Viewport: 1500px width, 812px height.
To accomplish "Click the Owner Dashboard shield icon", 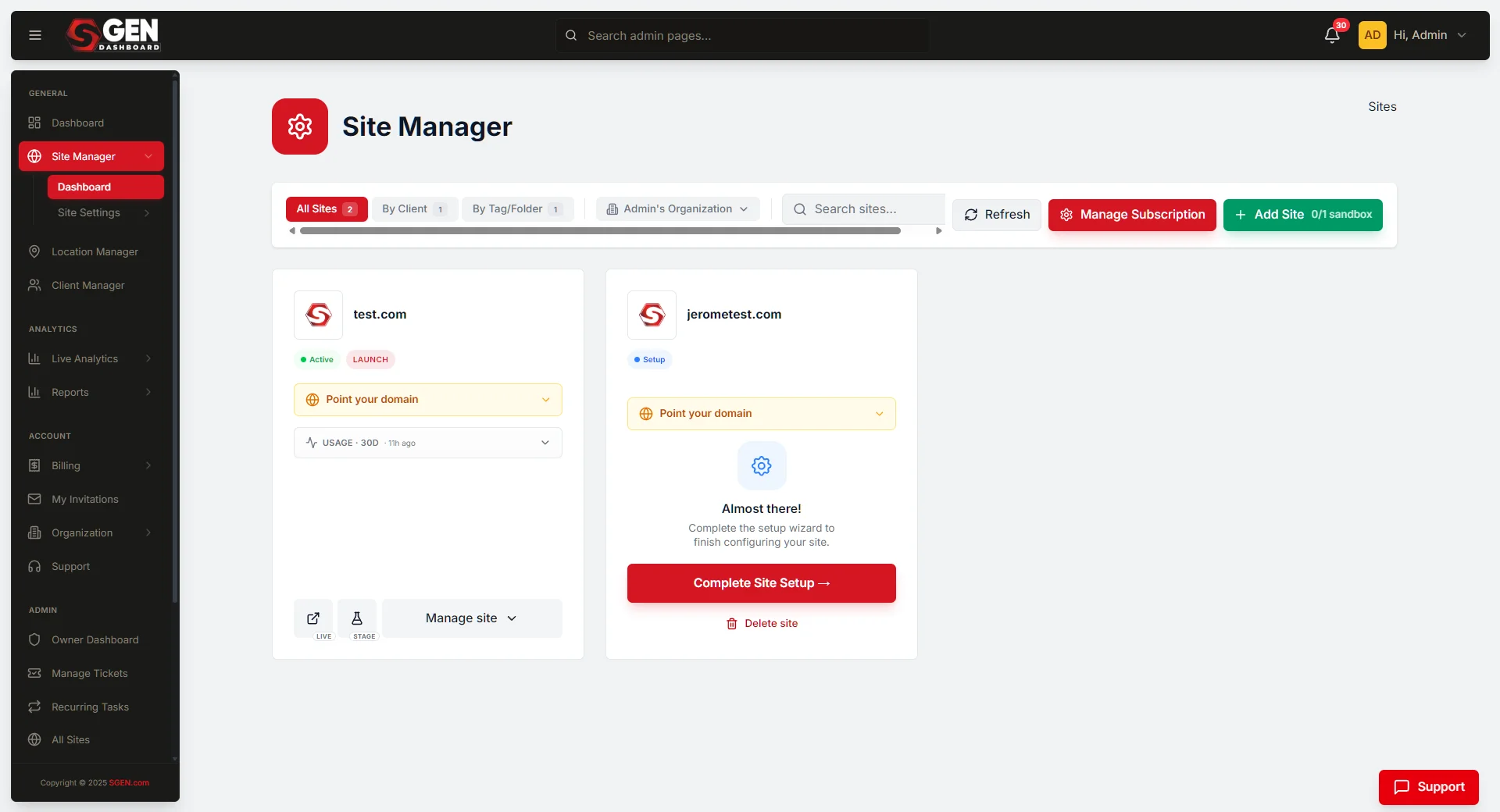I will click(x=34, y=639).
